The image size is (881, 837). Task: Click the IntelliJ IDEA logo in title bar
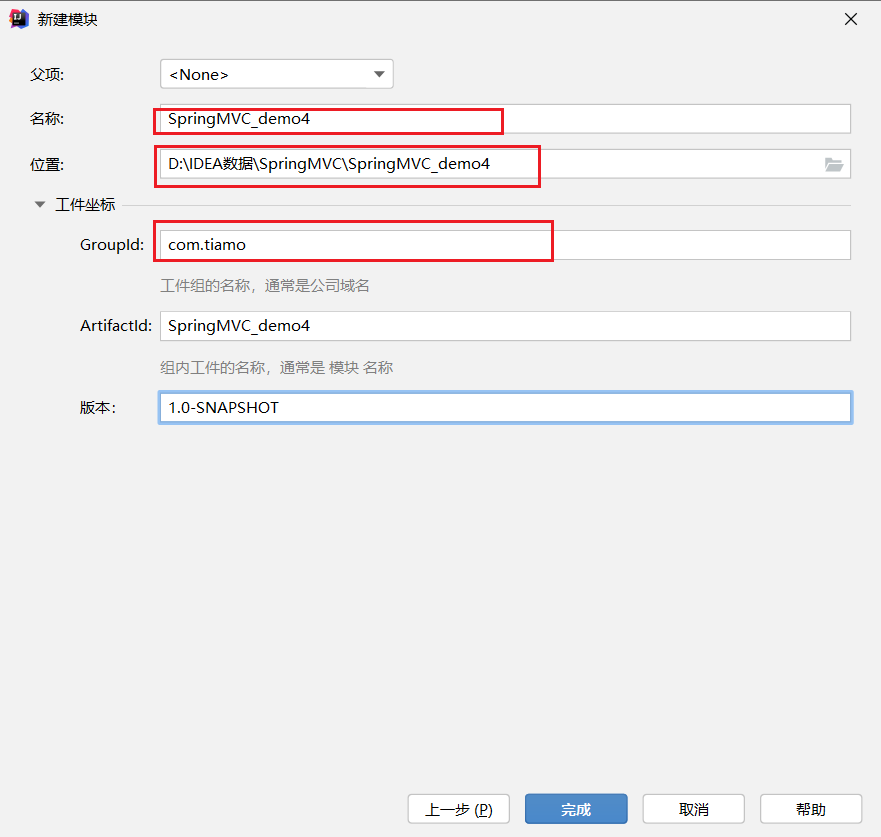18,18
